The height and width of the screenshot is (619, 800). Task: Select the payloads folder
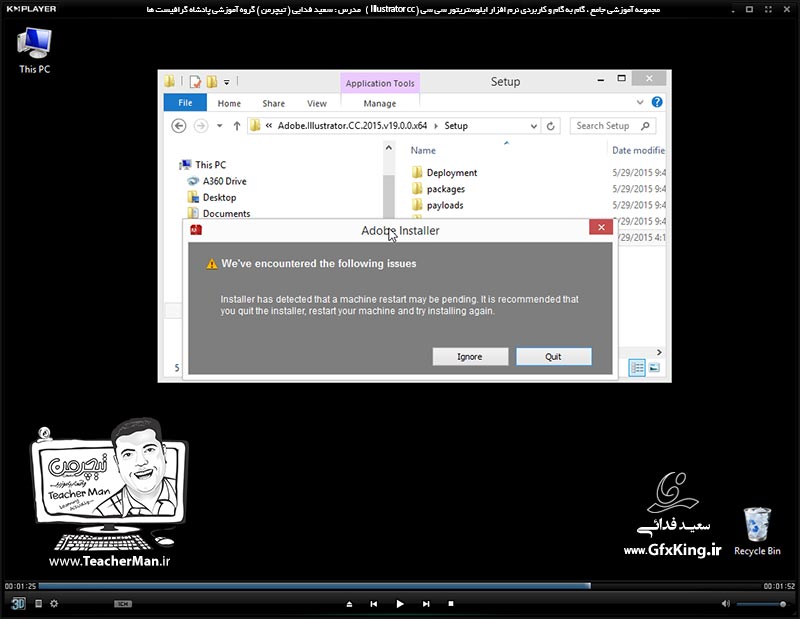(445, 205)
